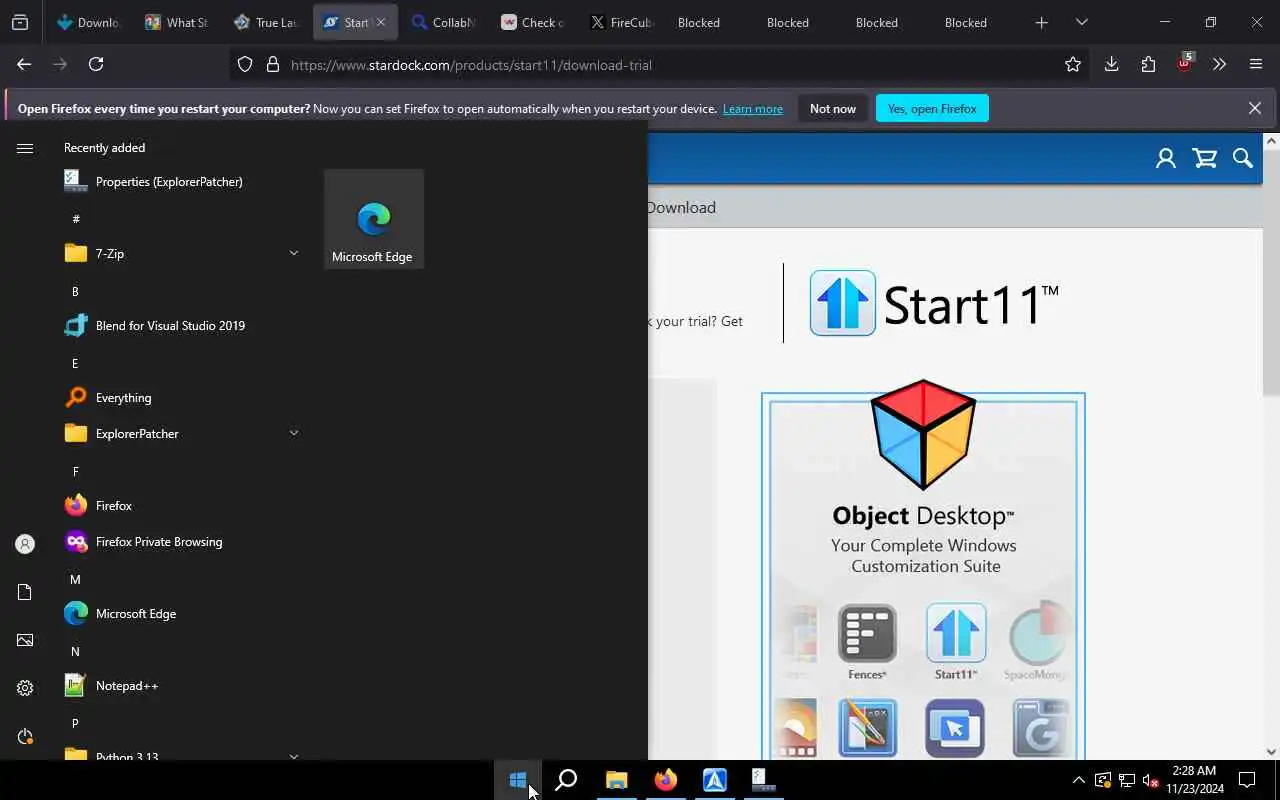
Task: Reload the current page
Action: 96,64
